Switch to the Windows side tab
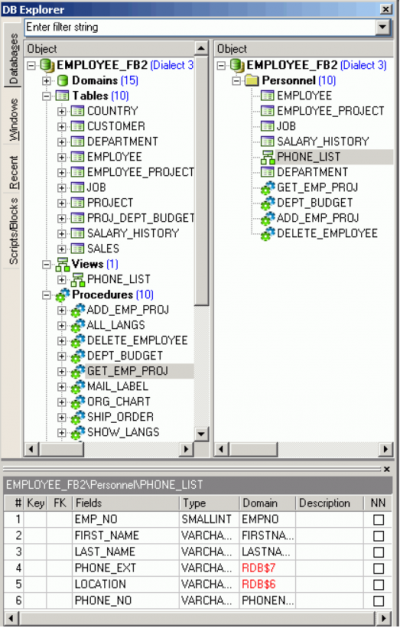 click(x=13, y=119)
